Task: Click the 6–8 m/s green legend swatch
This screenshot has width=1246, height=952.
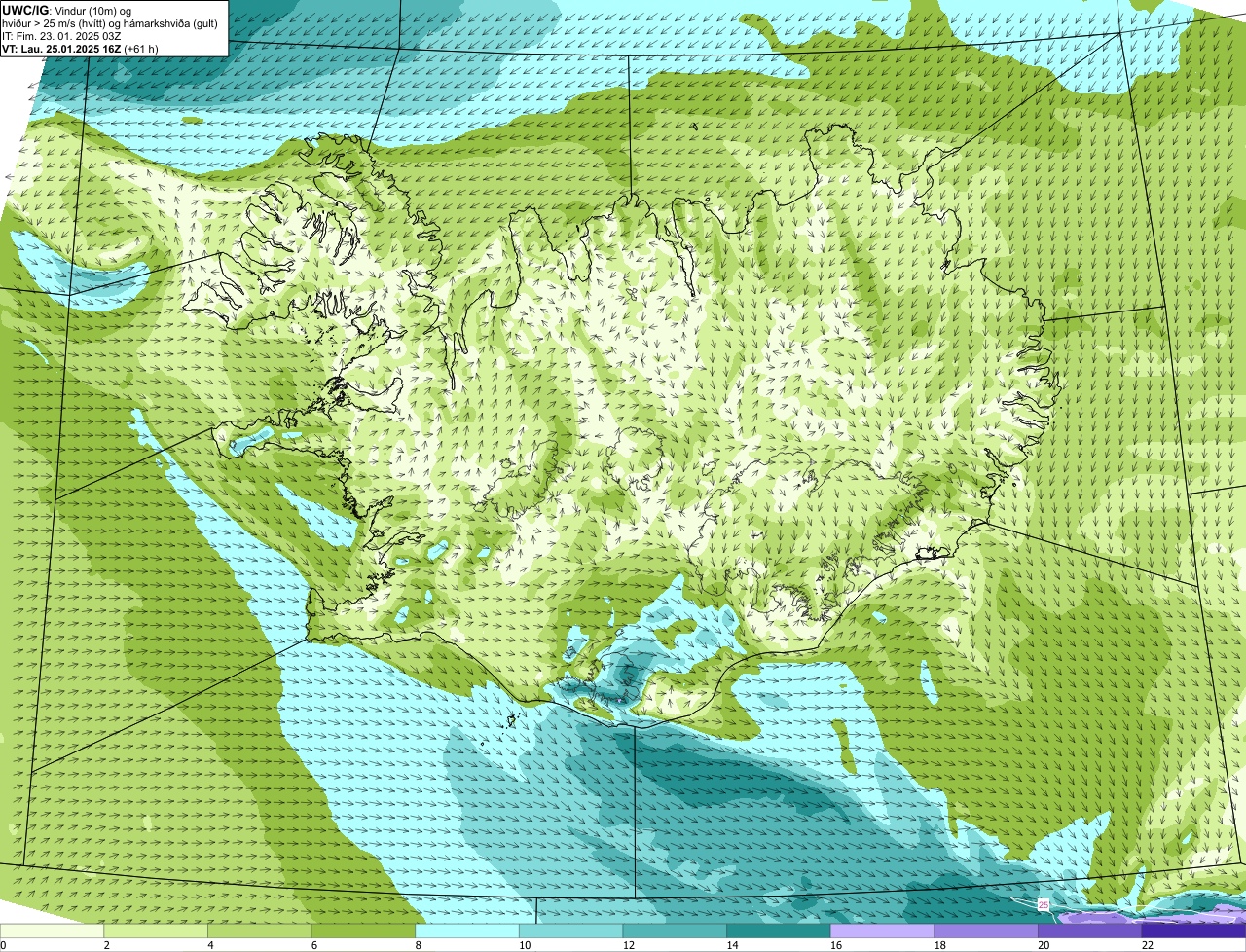Action: pyautogui.click(x=363, y=932)
